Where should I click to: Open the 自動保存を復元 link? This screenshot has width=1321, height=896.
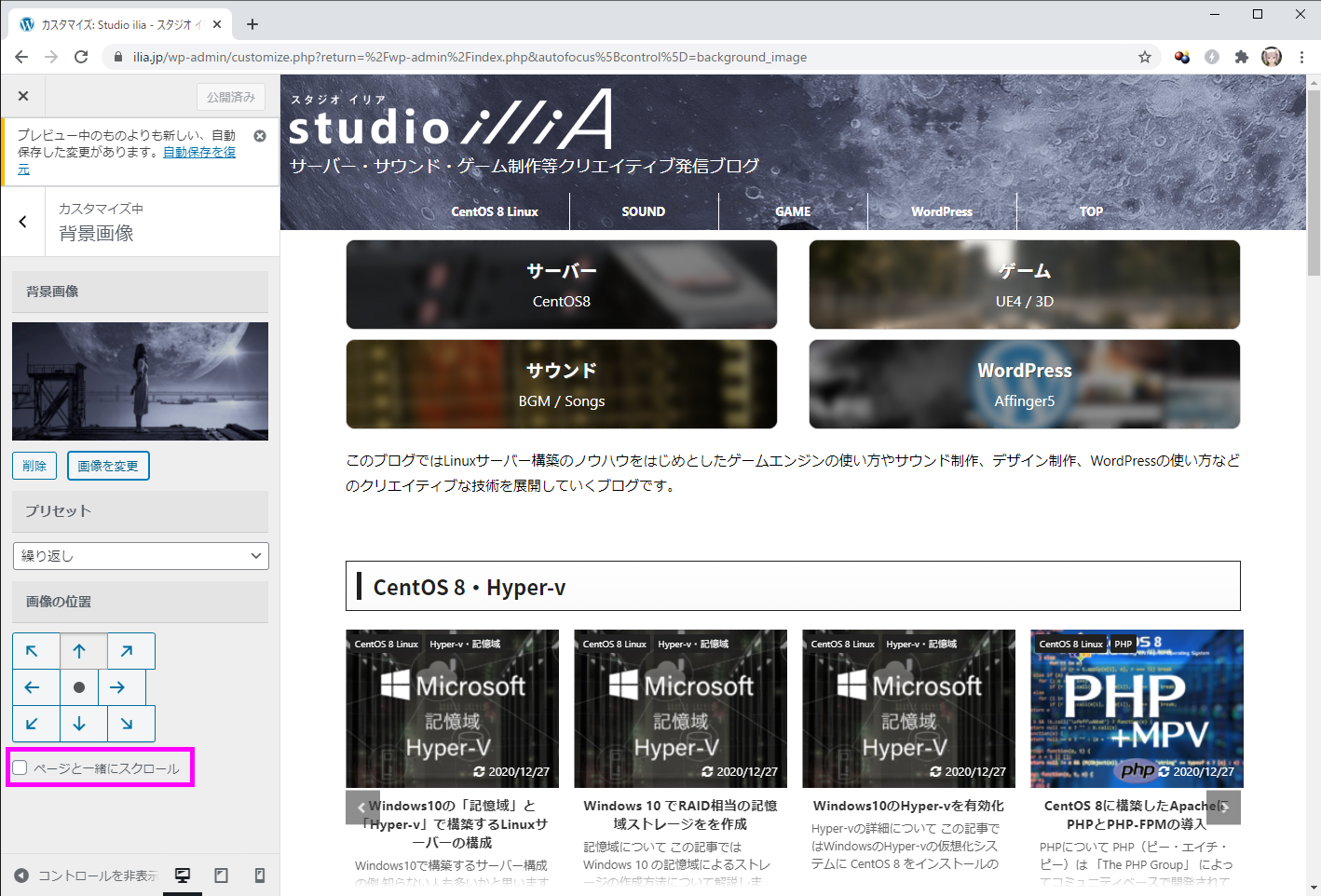[199, 152]
